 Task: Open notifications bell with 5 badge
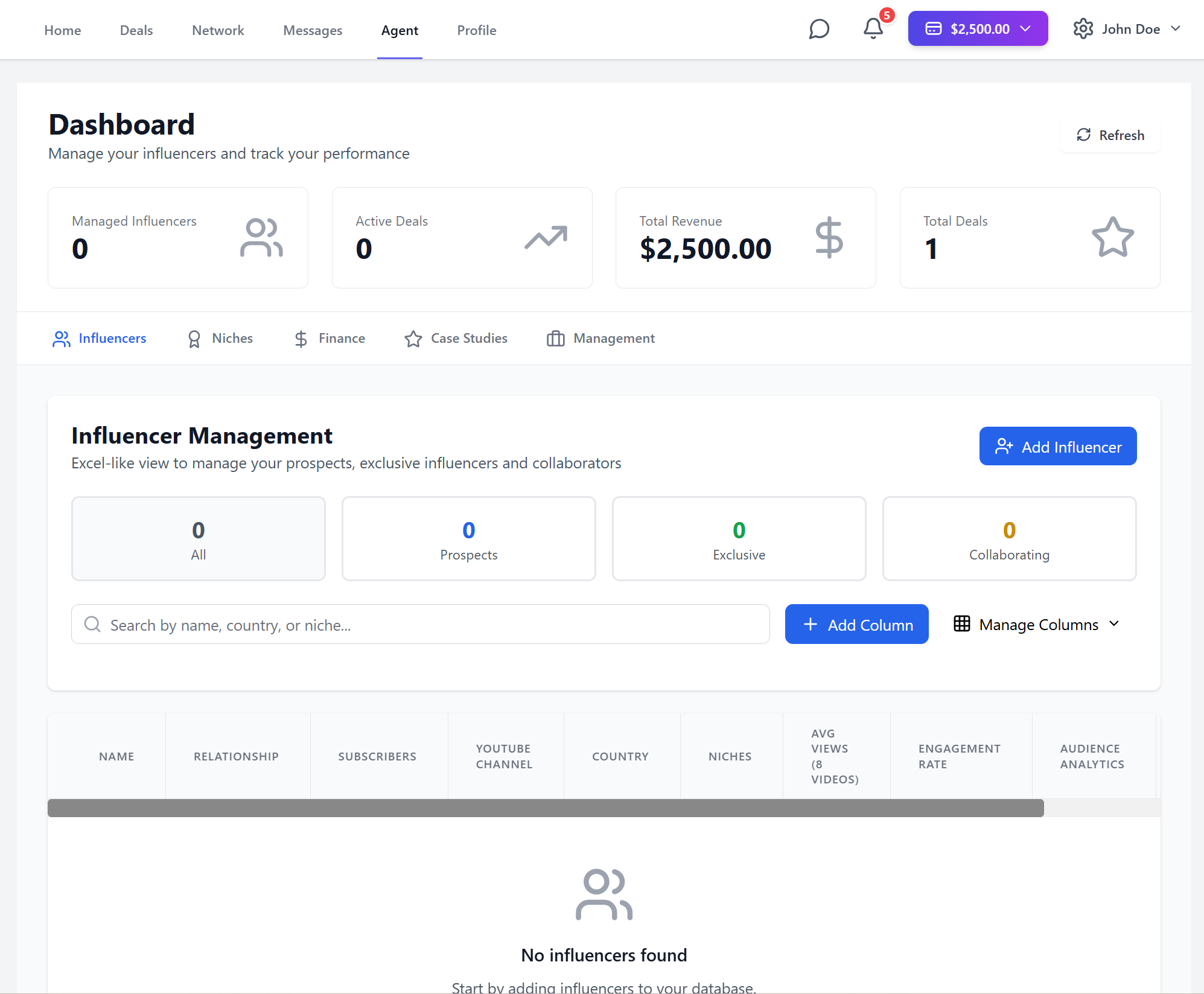[873, 28]
